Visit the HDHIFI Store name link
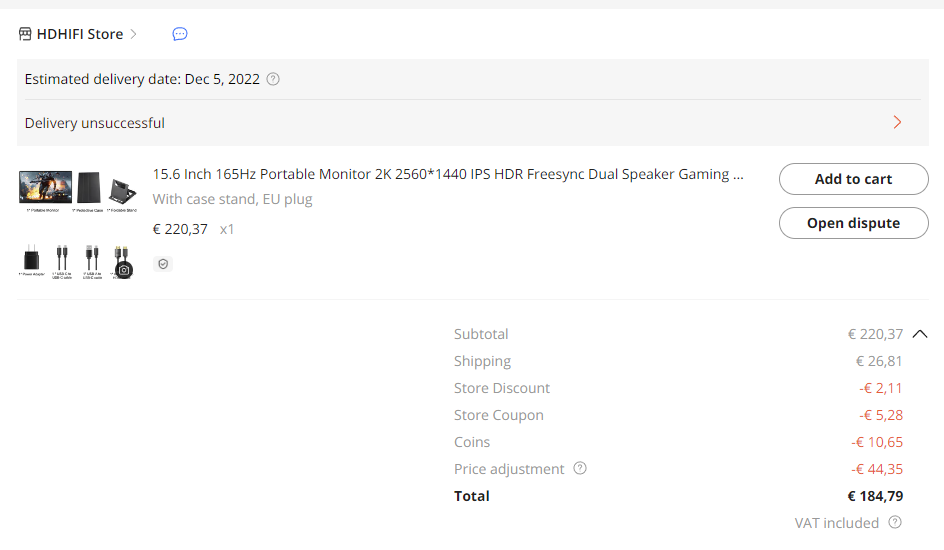The width and height of the screenshot is (944, 550). click(80, 34)
